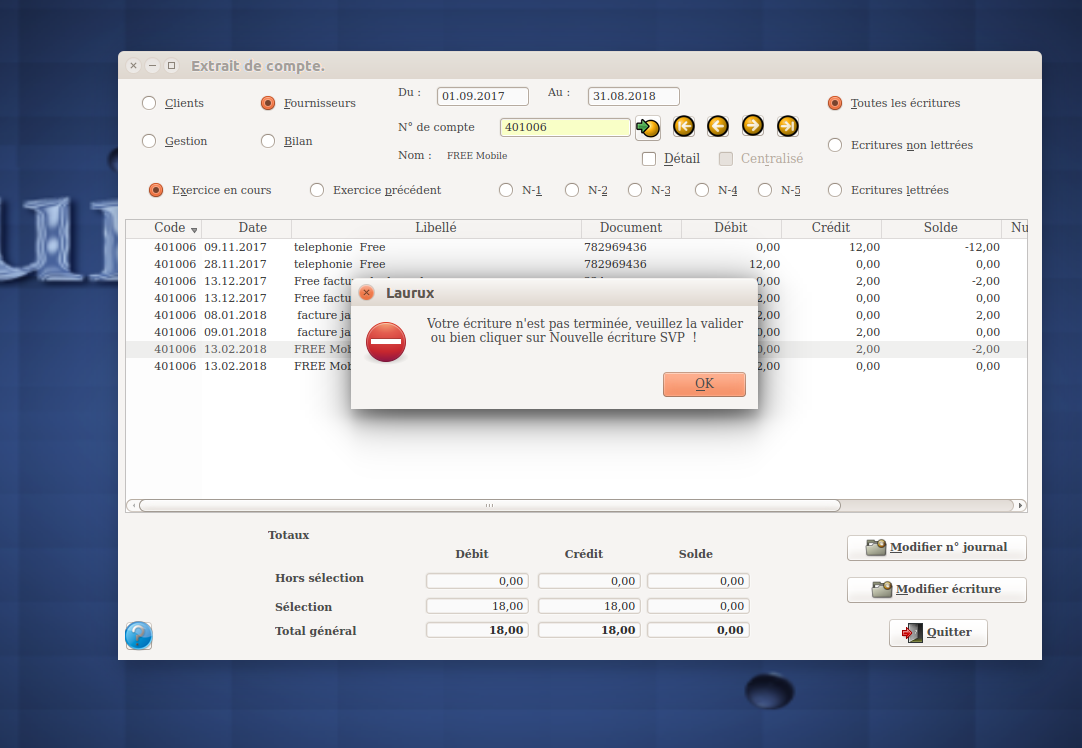Select Ecritures lettrées option
1082x748 pixels.
pos(835,190)
